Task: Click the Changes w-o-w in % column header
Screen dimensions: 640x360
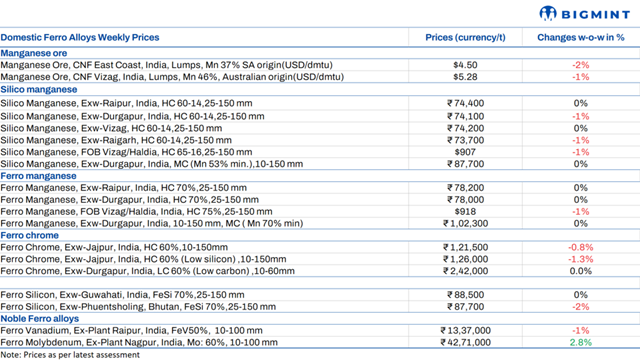Action: point(580,38)
